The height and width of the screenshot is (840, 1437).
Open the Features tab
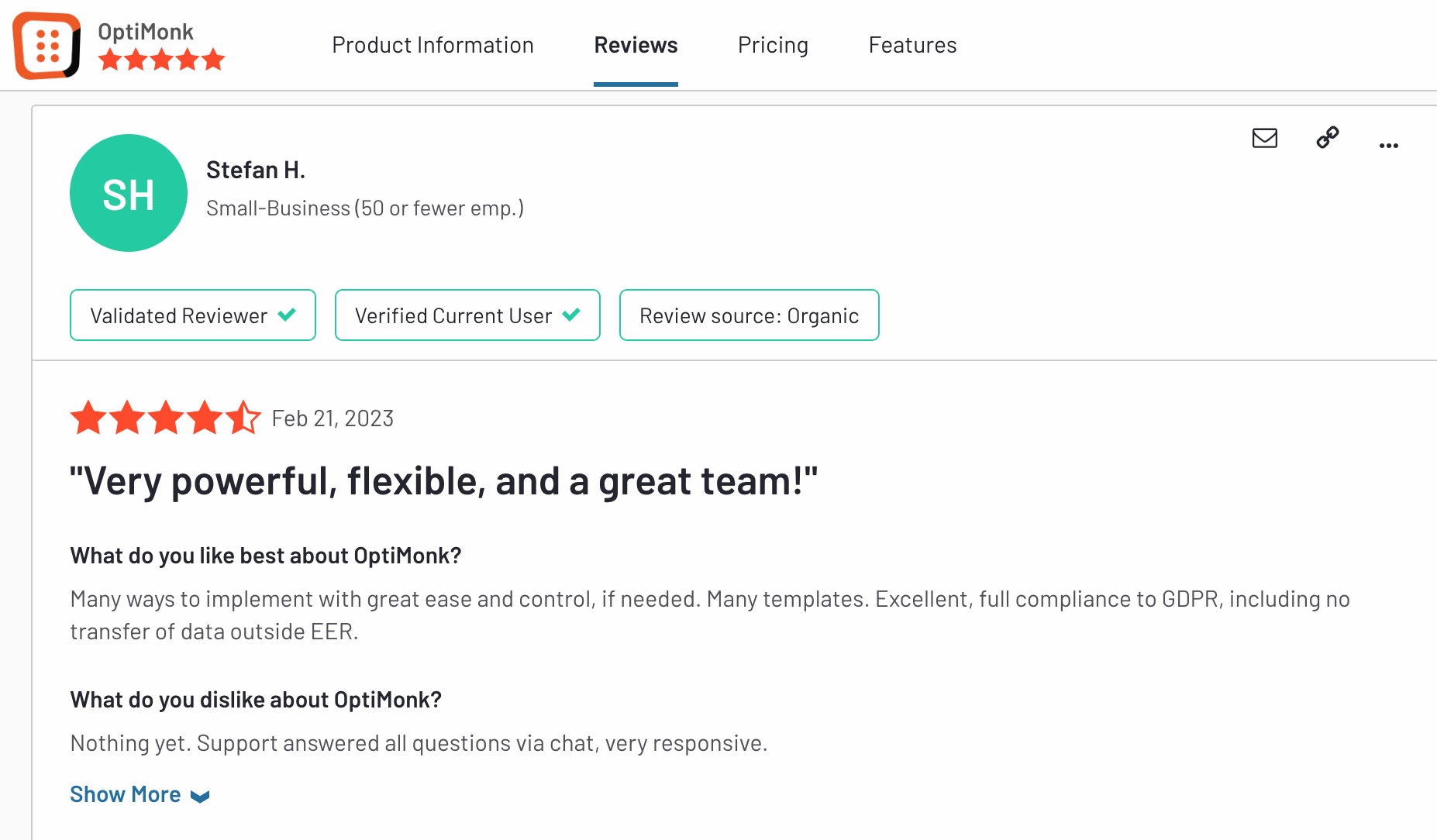(912, 45)
